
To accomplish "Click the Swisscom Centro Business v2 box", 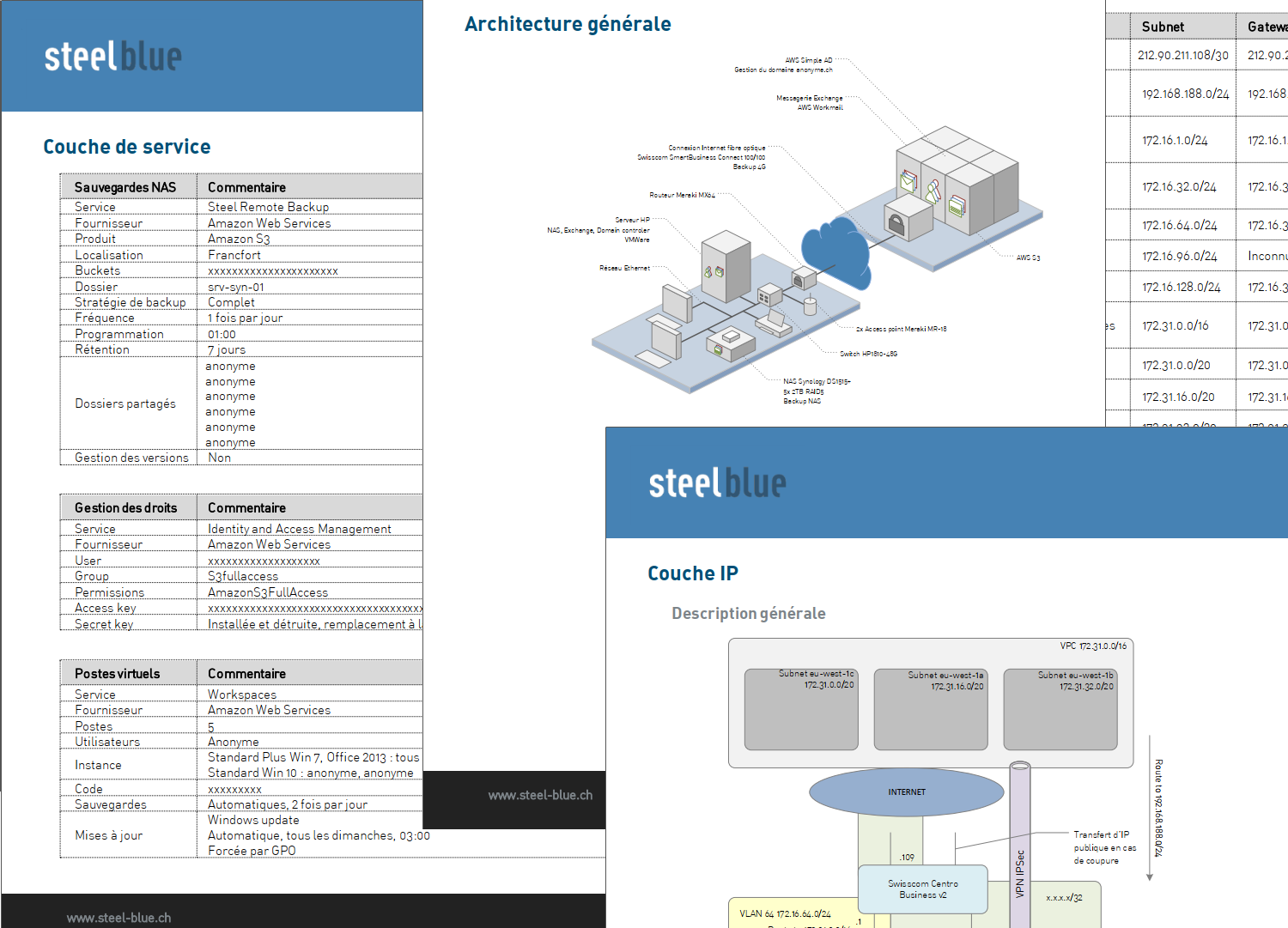I will [923, 889].
